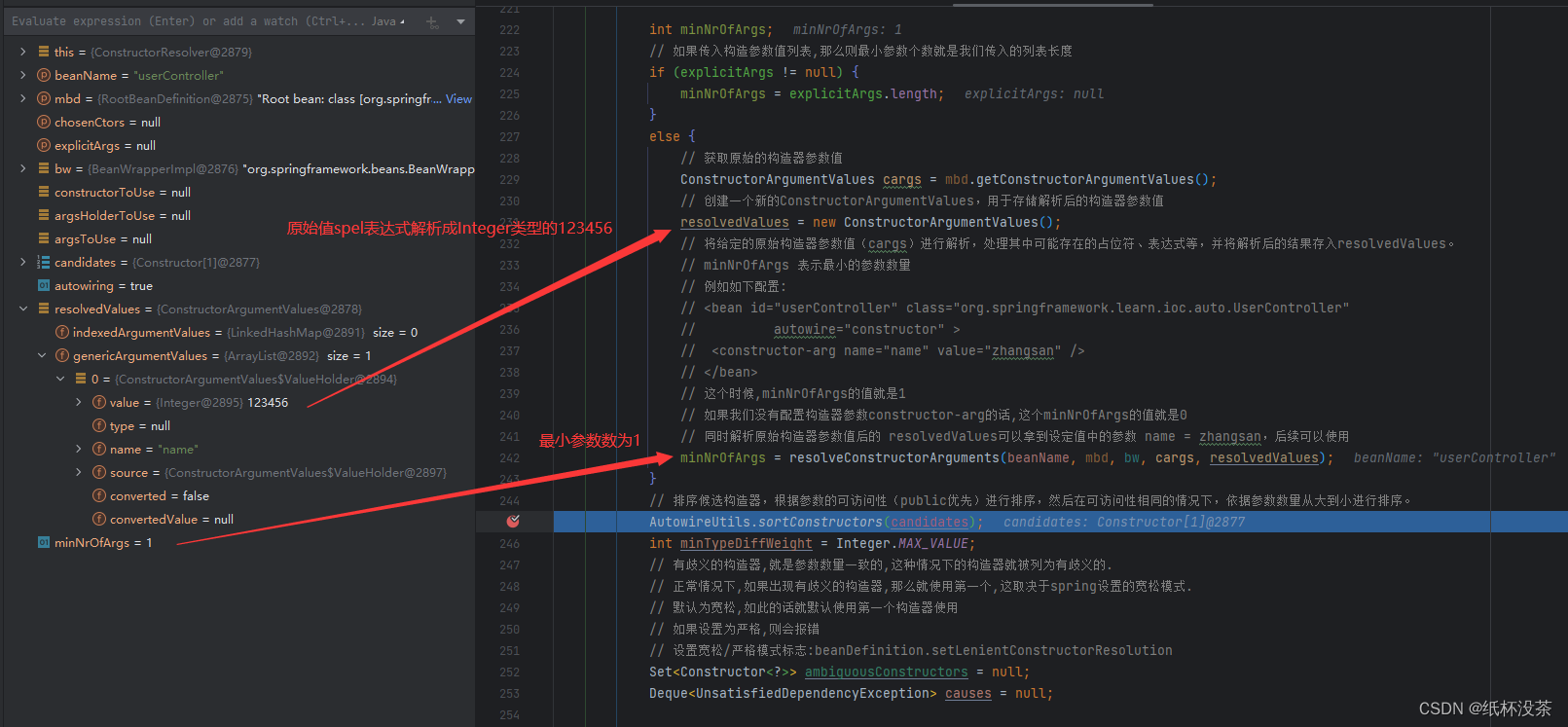Screen dimensions: 1568x727
Task: Click the field icon next to genericArgumentValues
Action: click(x=62, y=355)
